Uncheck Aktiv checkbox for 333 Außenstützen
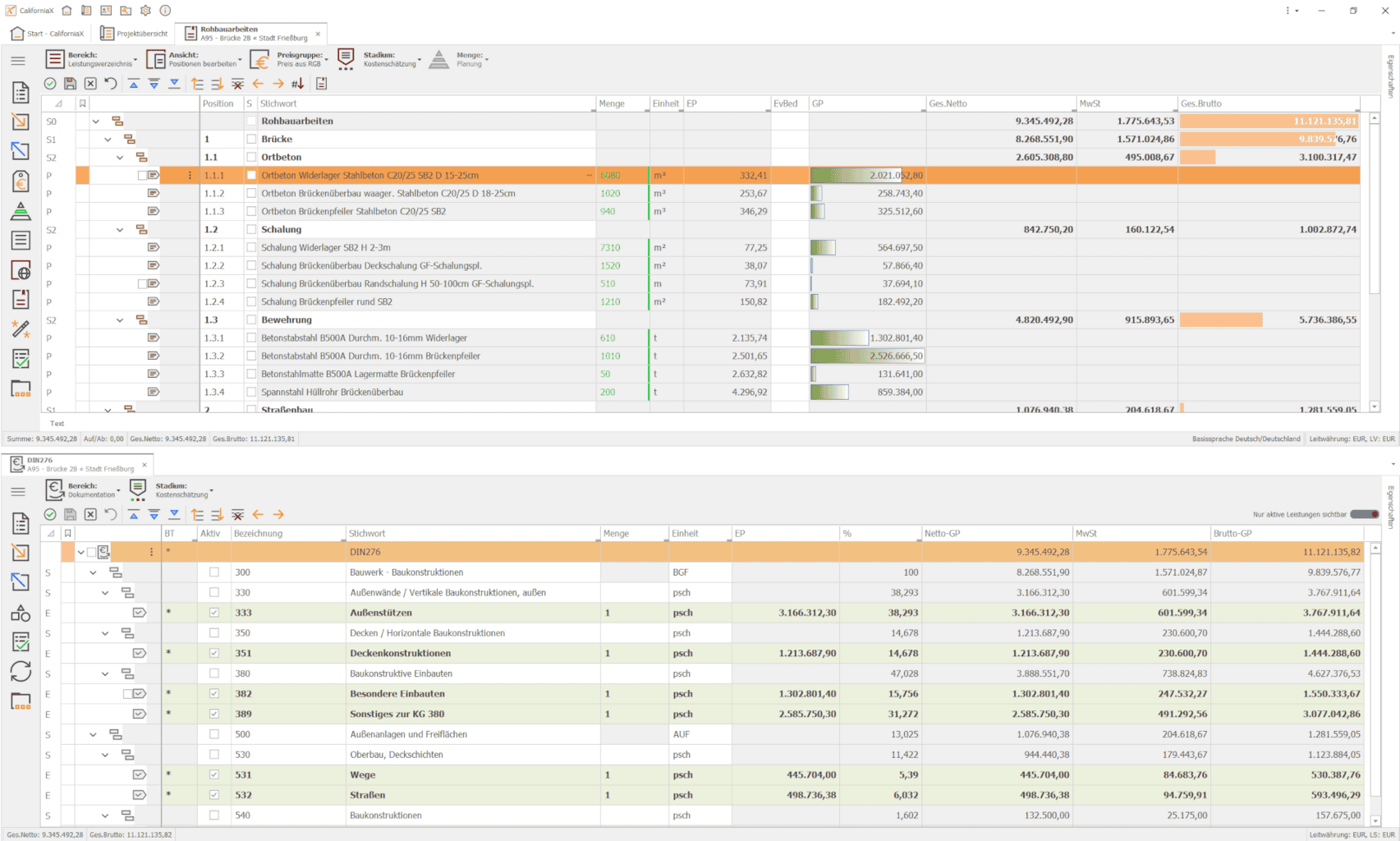Screen dimensions: 1400x841 [x=214, y=613]
